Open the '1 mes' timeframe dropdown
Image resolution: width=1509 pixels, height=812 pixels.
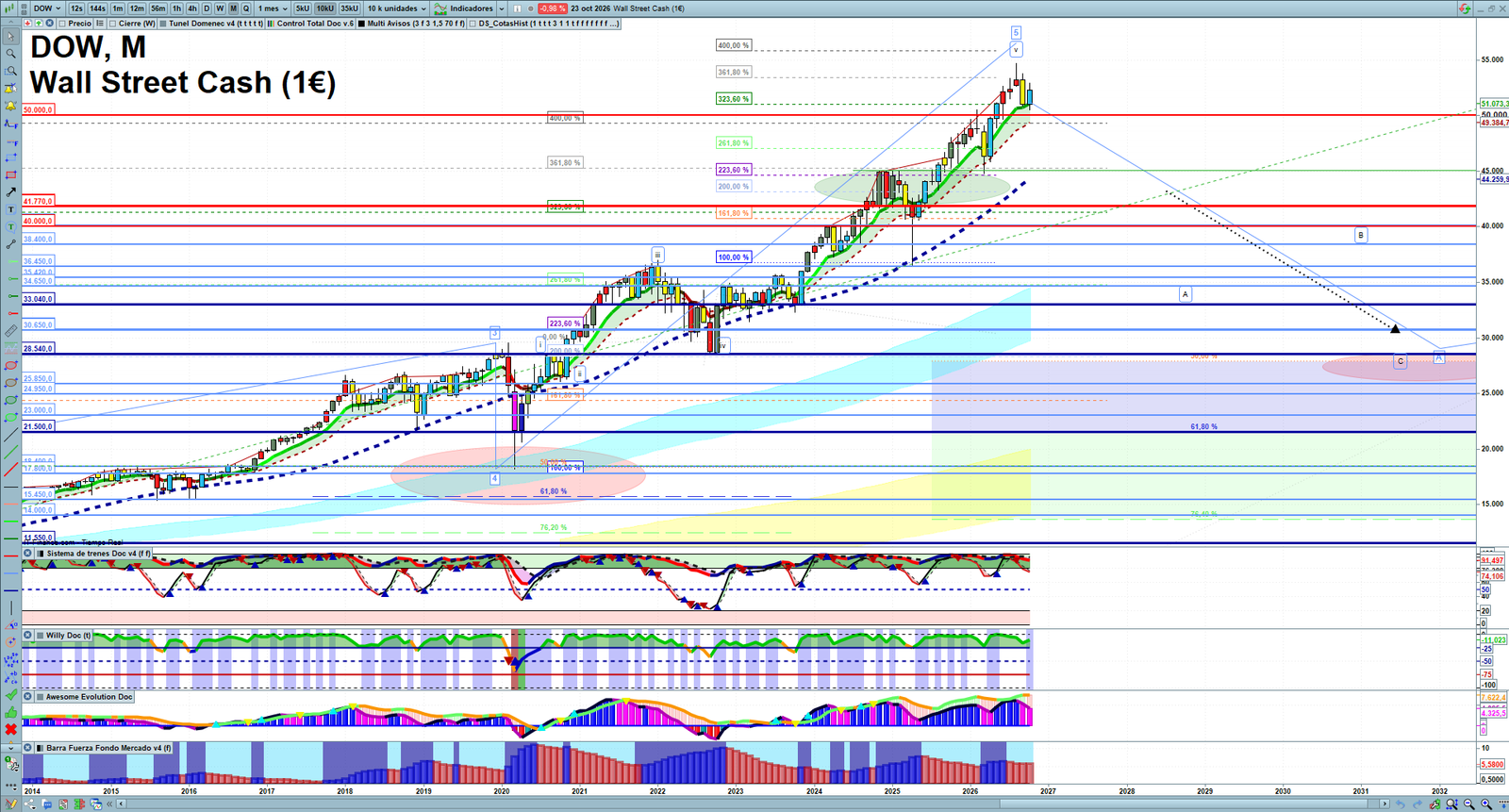coord(273,8)
